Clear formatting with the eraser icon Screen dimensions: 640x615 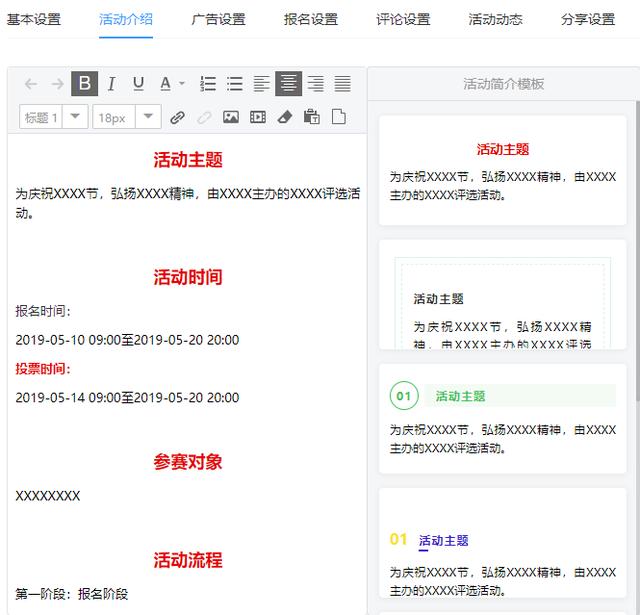[284, 117]
